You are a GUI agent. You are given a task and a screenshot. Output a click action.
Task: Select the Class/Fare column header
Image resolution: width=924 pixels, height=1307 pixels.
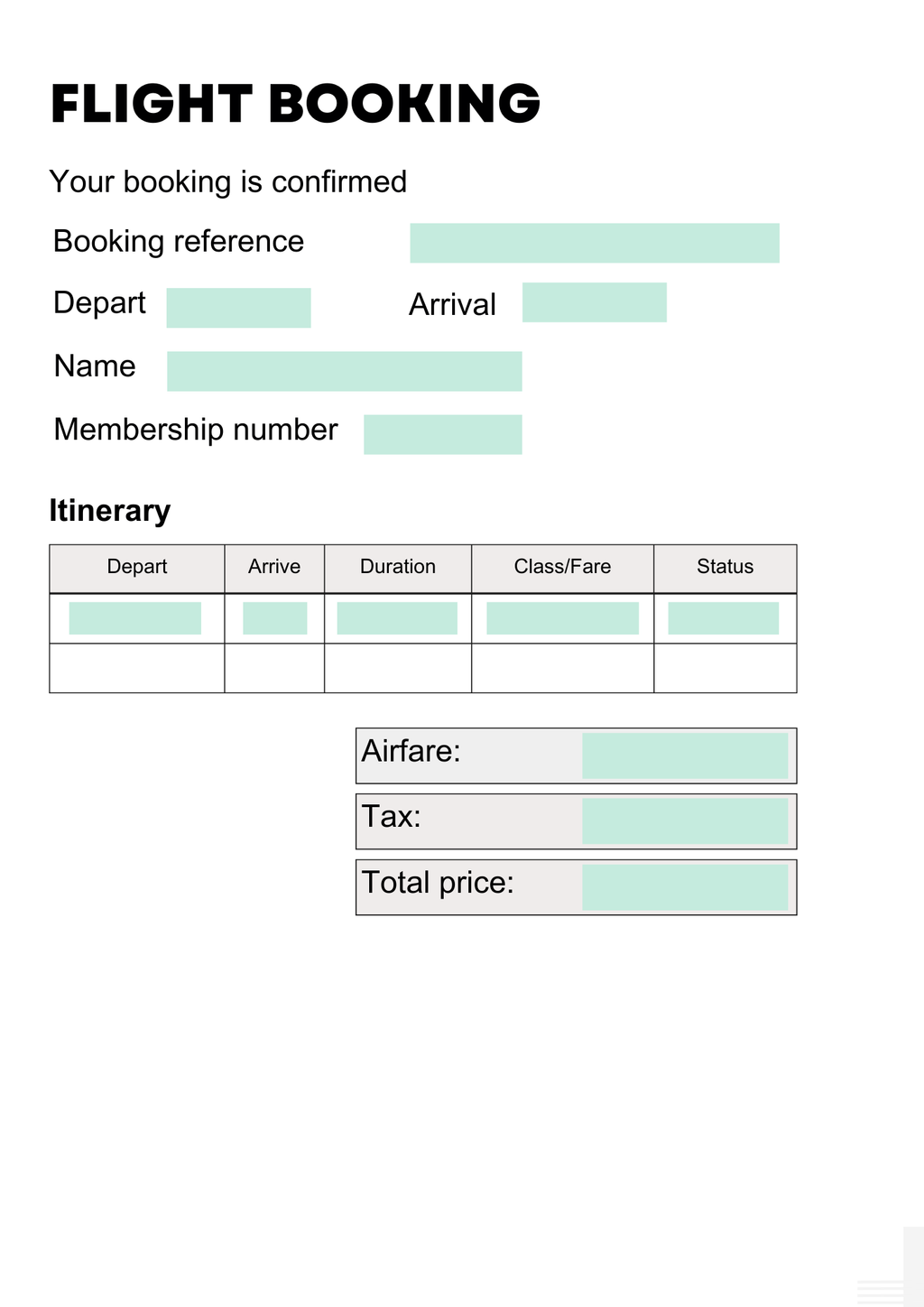pyautogui.click(x=562, y=567)
